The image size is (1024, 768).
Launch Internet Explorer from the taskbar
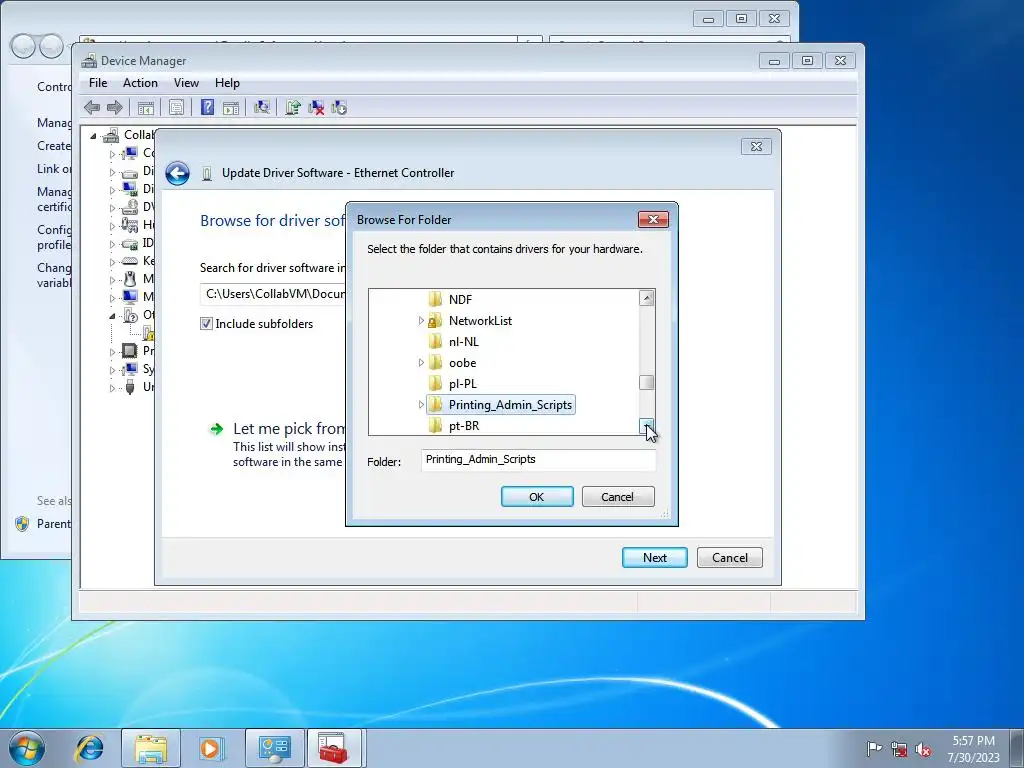coord(89,748)
